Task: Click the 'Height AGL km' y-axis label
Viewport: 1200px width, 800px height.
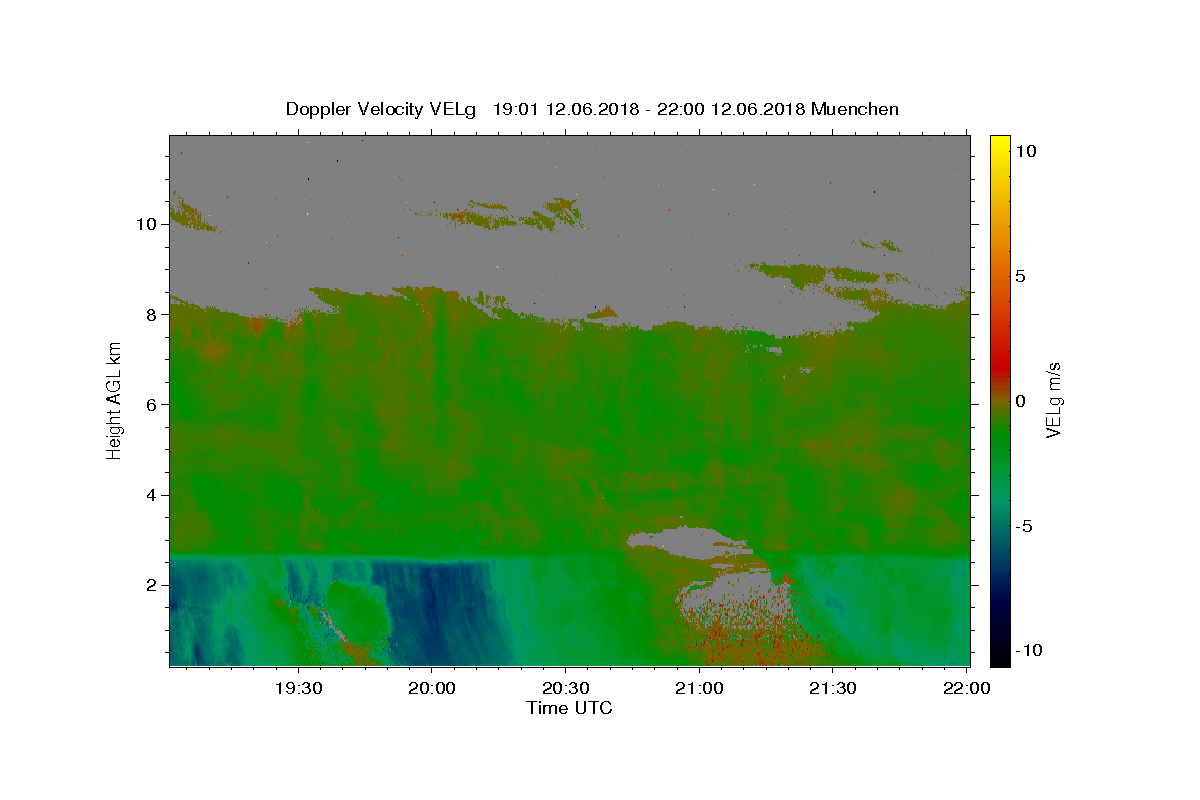Action: click(114, 400)
